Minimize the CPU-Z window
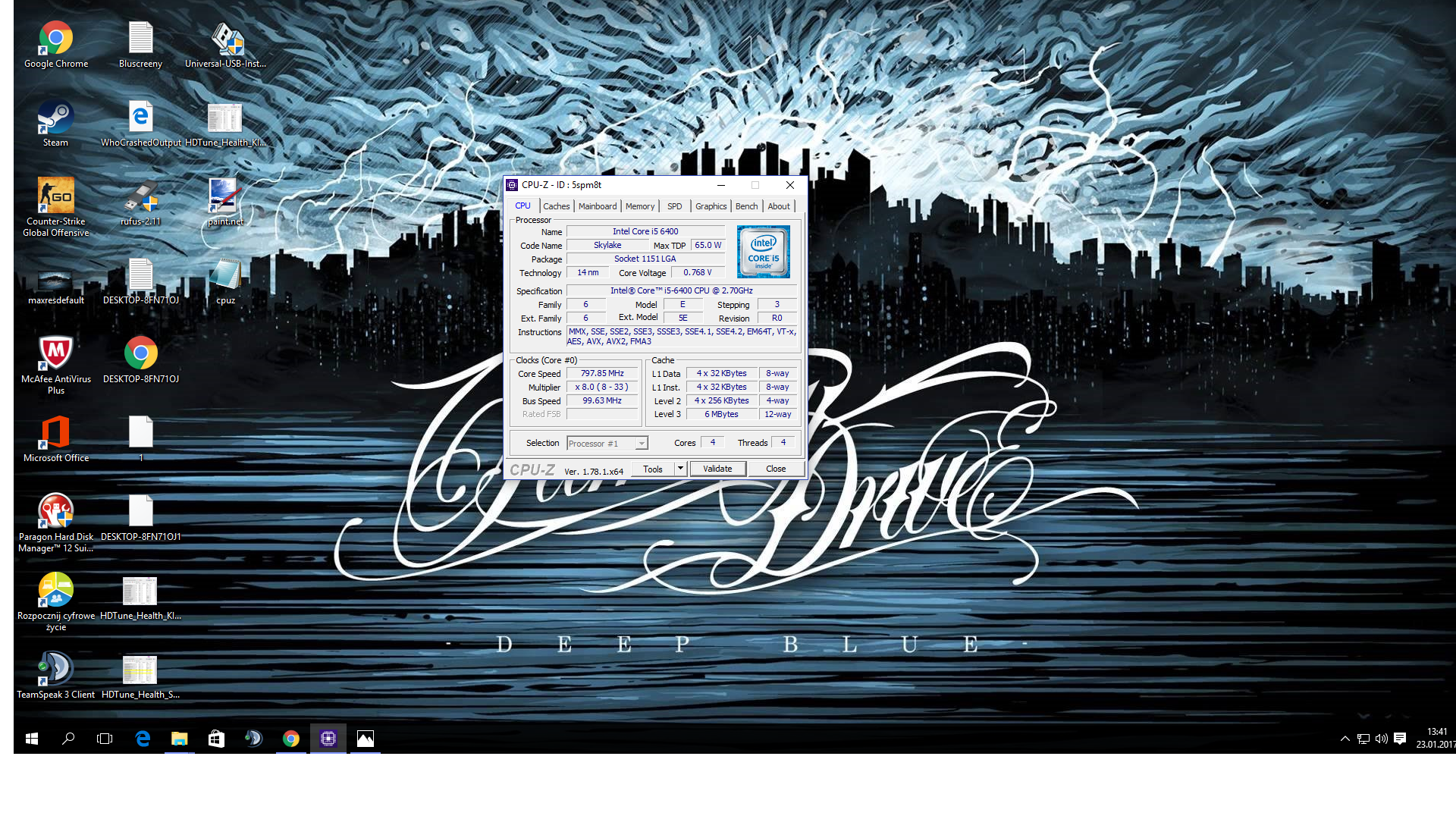This screenshot has height=819, width=1456. tap(721, 185)
